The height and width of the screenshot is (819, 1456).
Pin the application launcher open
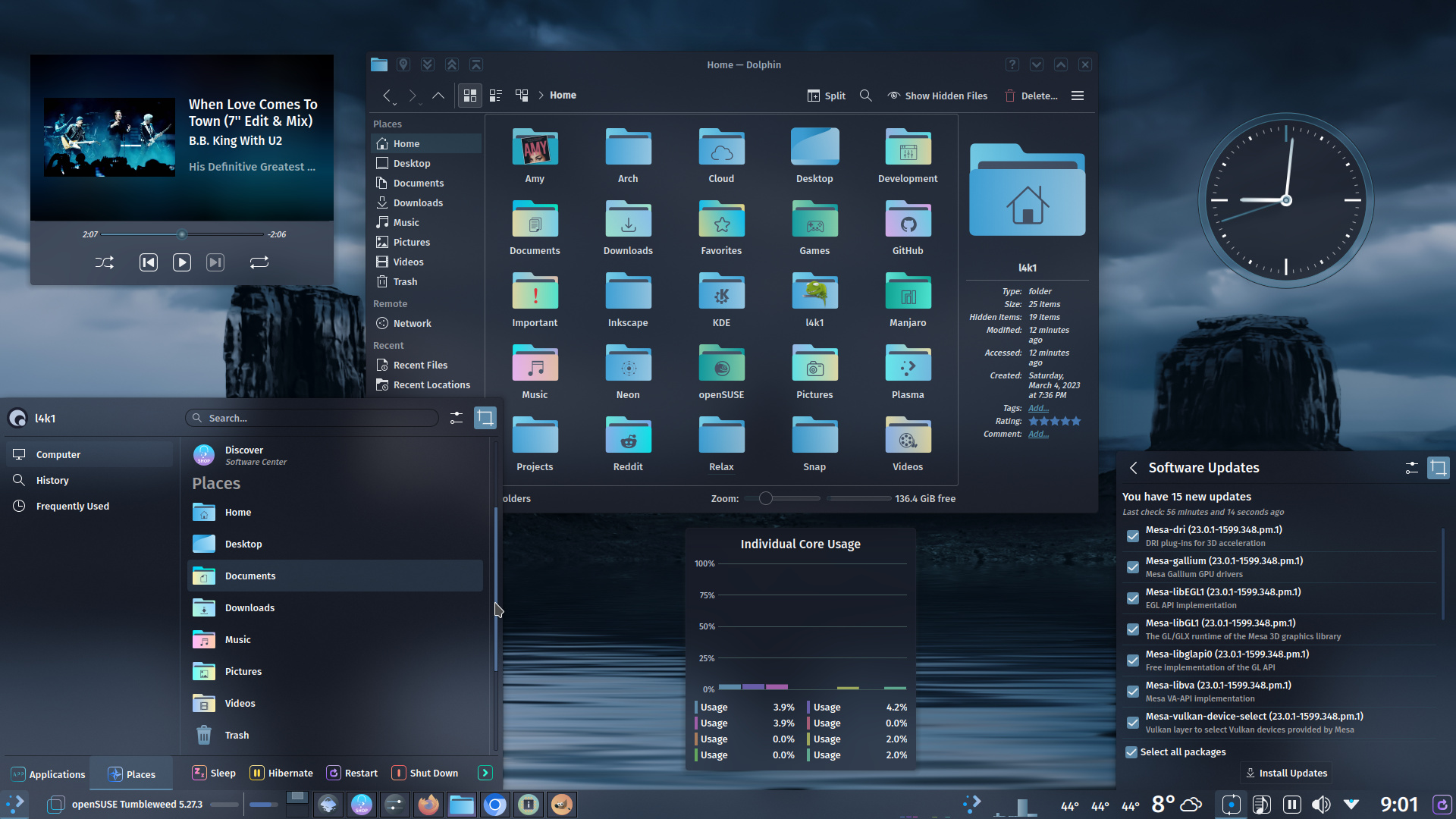click(x=485, y=418)
